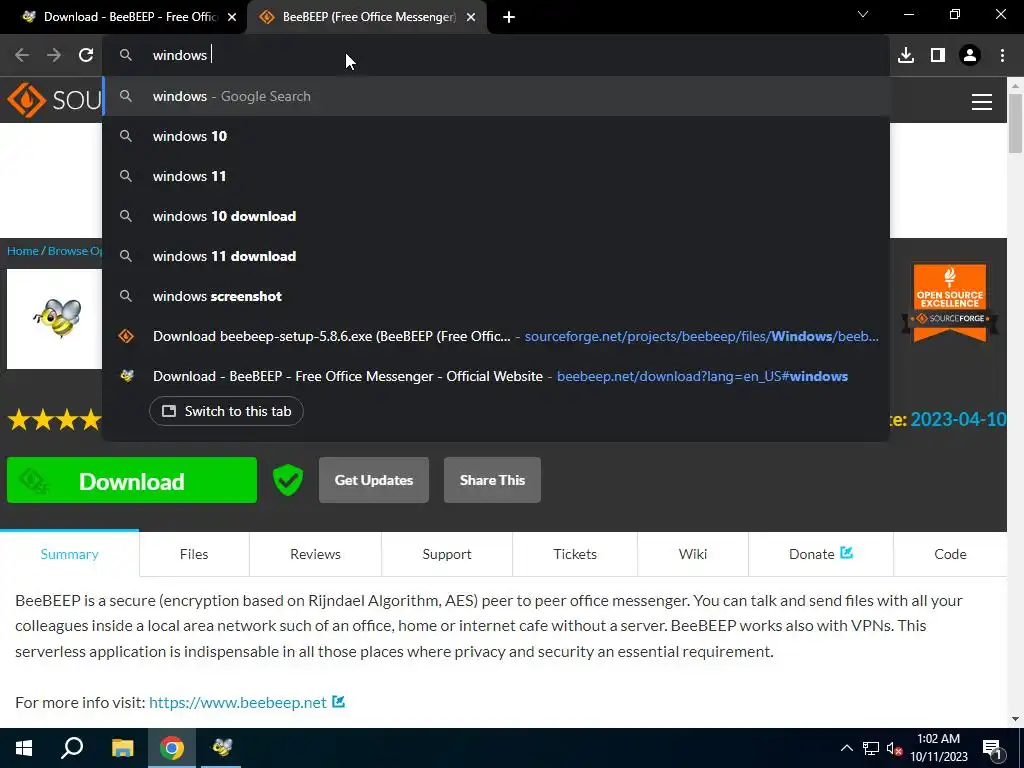
Task: Click the Share This button
Action: pos(492,480)
